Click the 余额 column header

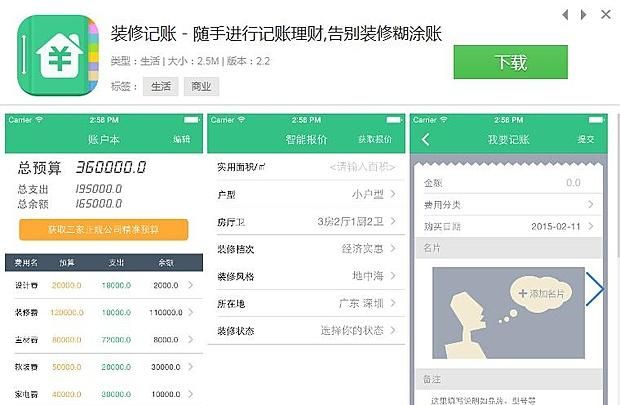(x=166, y=263)
